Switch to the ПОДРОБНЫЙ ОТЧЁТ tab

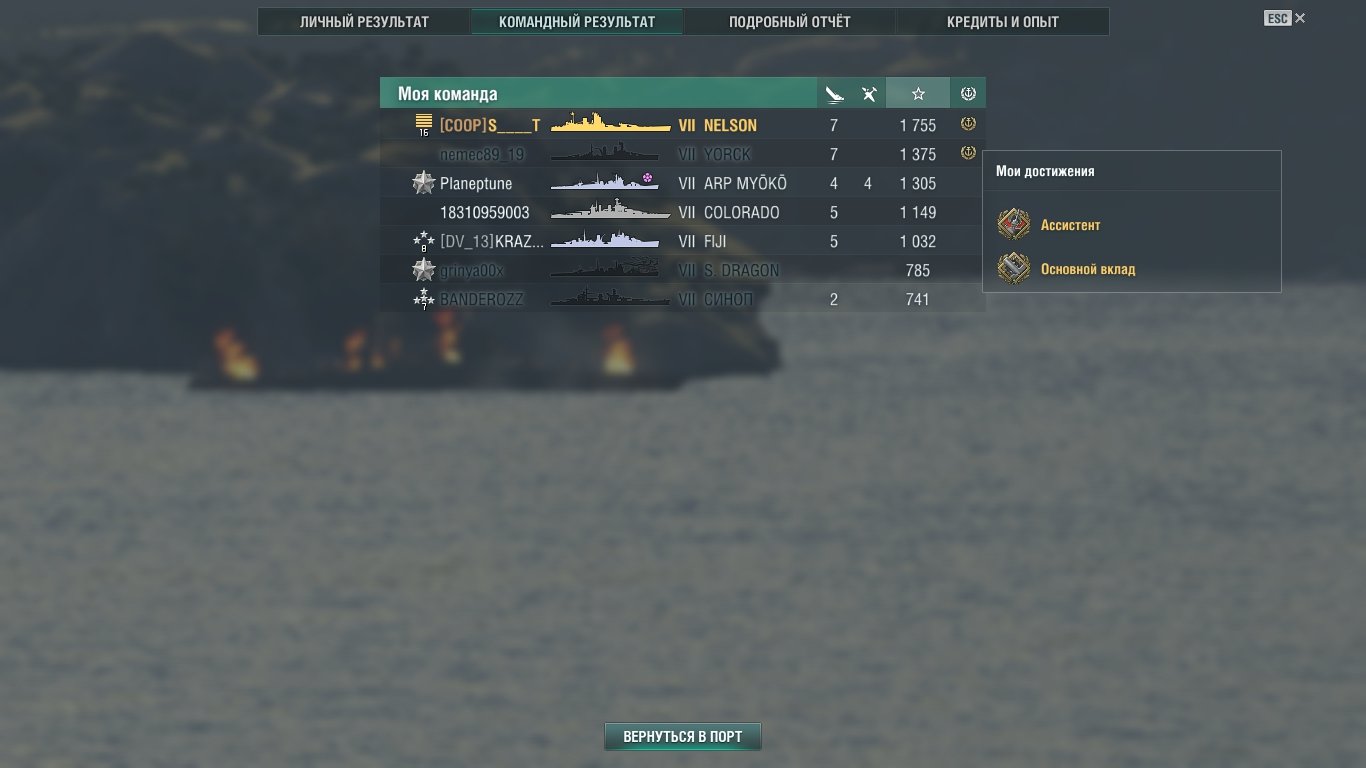point(789,22)
